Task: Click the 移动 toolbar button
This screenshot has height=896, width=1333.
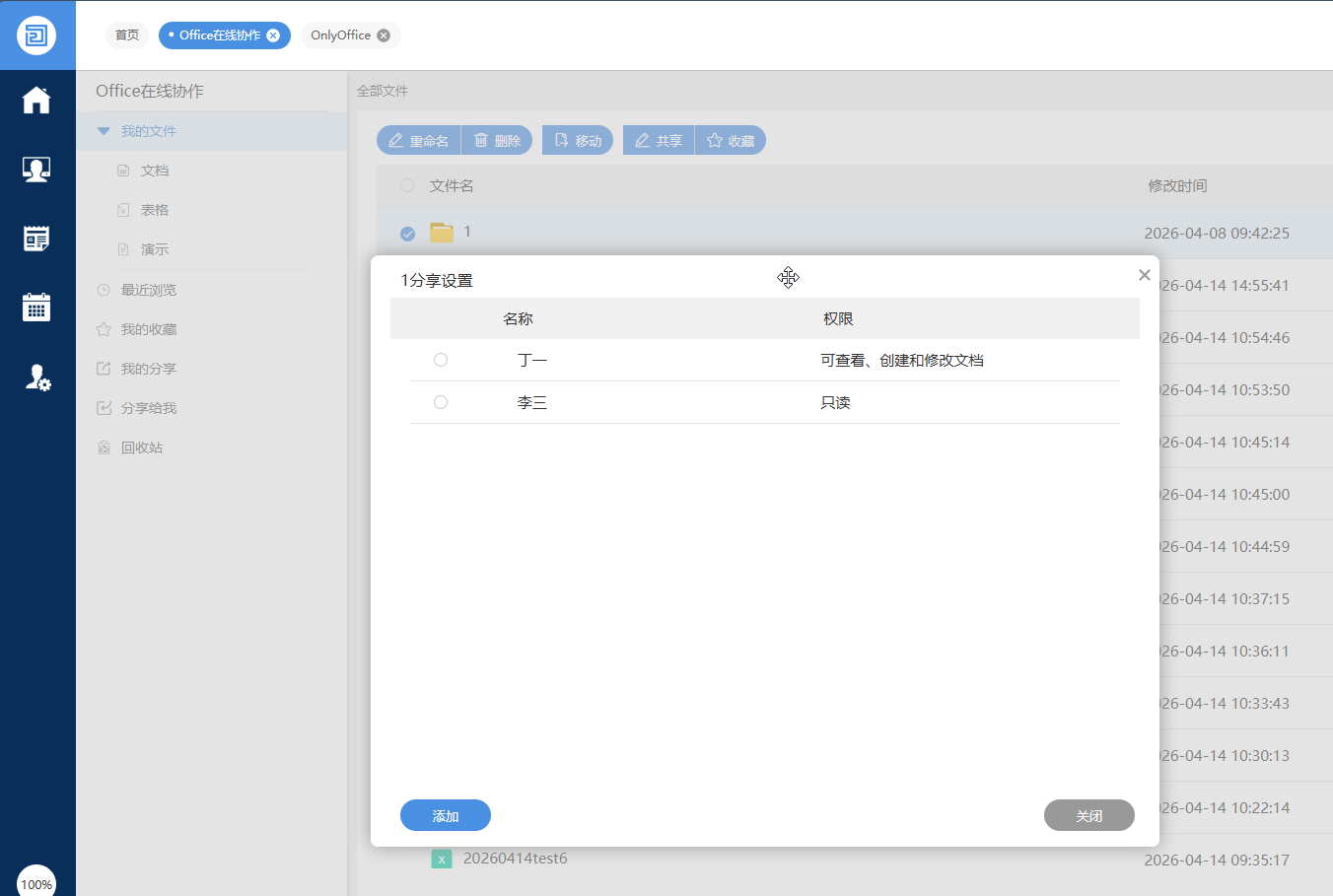Action: [578, 140]
